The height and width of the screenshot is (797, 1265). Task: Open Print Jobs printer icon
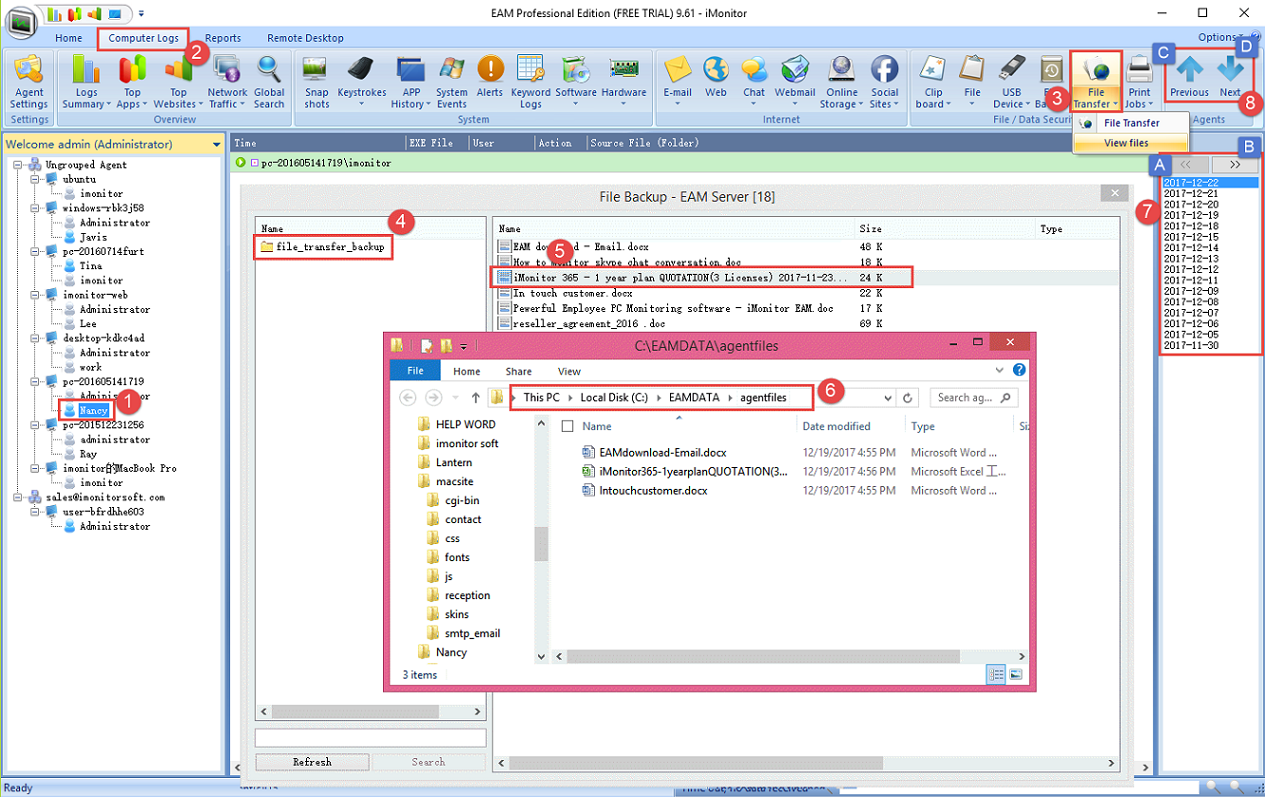coord(1139,82)
